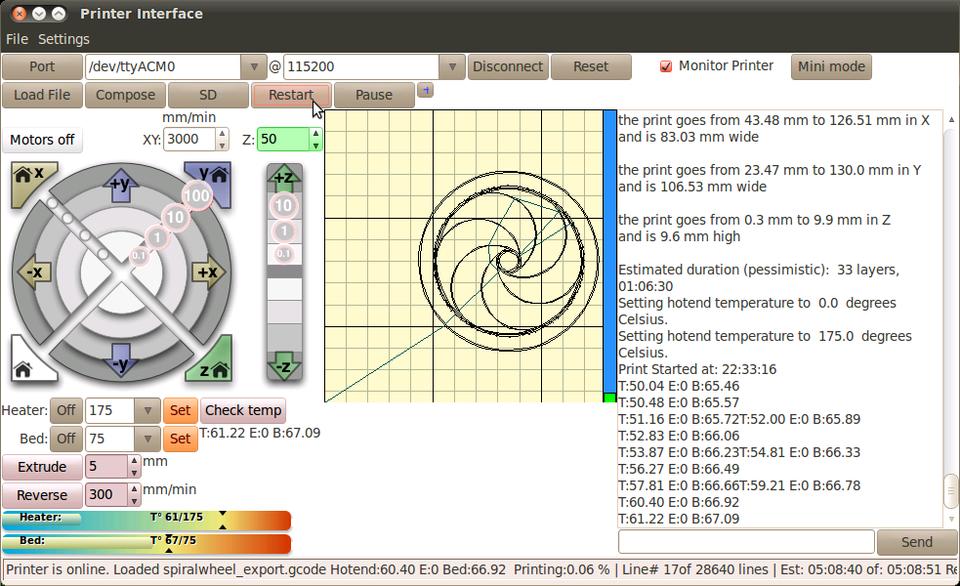The width and height of the screenshot is (960, 586).
Task: Open the heater temperature 175 dropdown
Action: click(147, 410)
